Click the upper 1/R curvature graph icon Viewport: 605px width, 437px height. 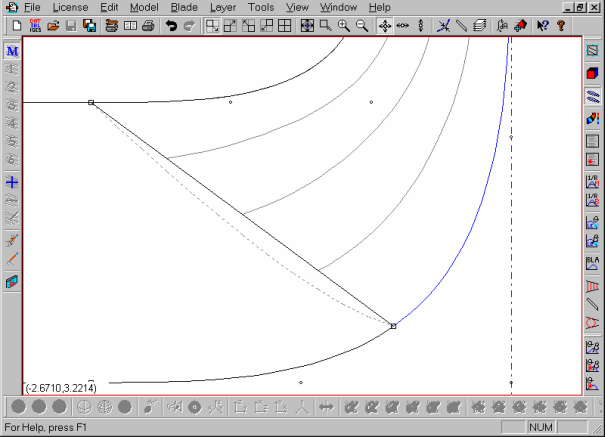click(x=593, y=182)
